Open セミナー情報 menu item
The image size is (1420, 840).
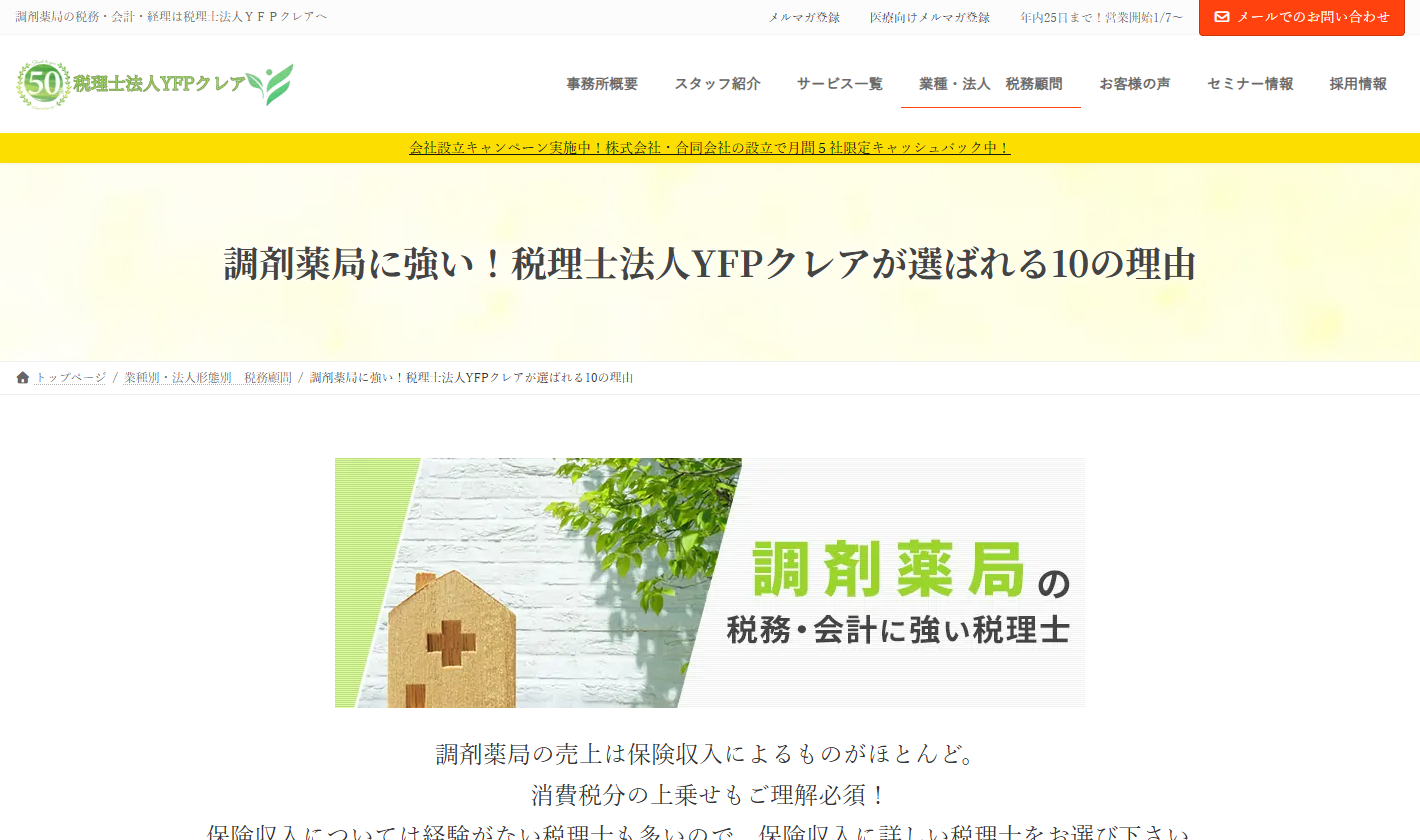1250,84
